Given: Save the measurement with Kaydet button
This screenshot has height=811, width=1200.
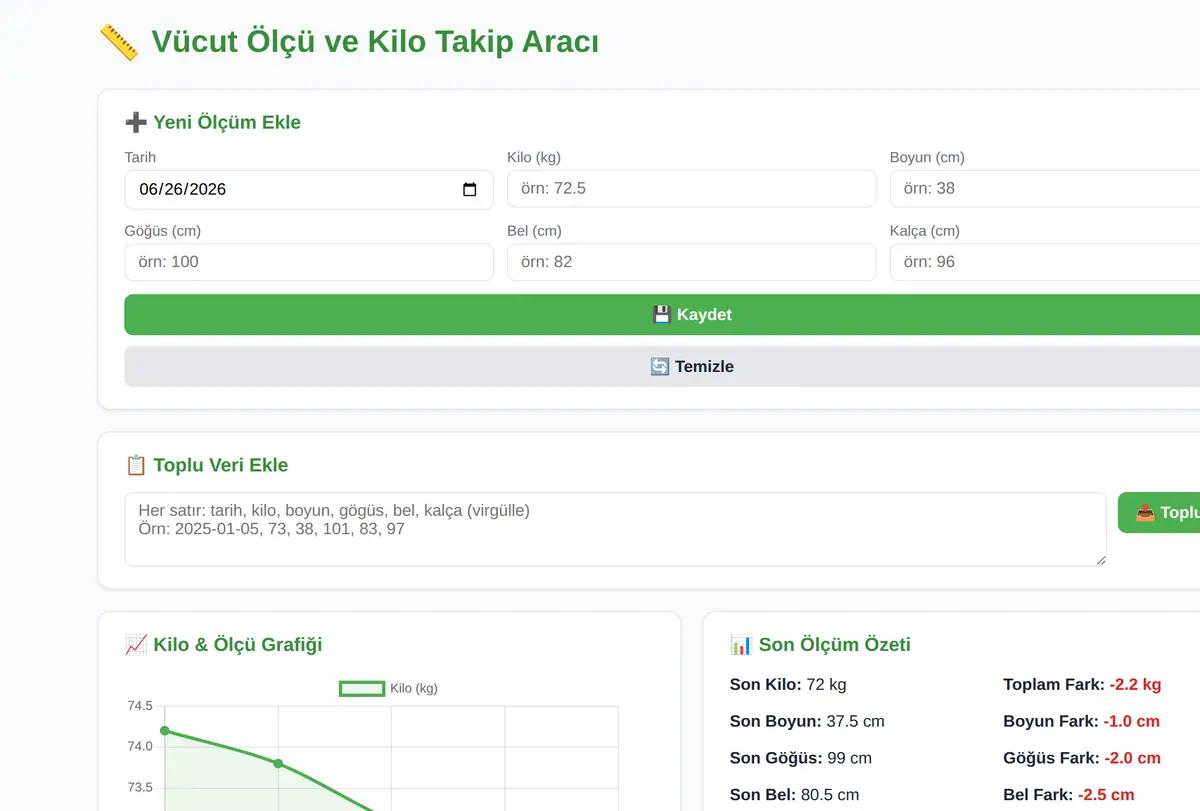Looking at the screenshot, I should pyautogui.click(x=662, y=315).
